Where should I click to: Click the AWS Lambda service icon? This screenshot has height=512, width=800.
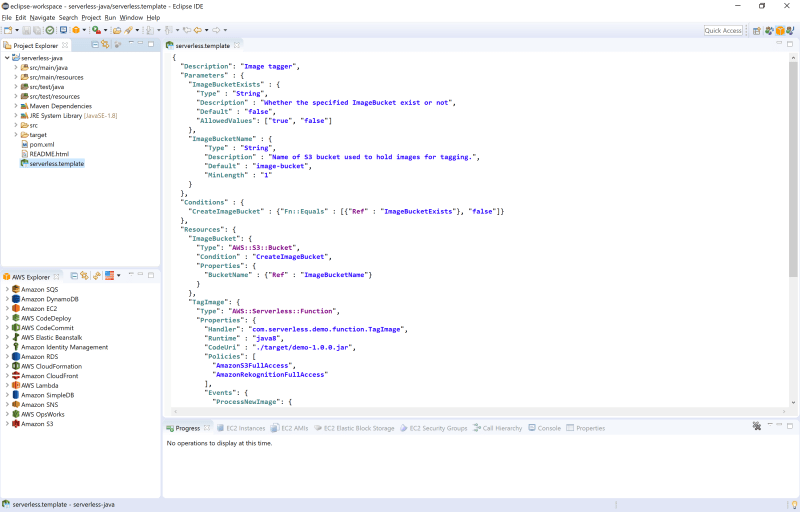point(16,385)
